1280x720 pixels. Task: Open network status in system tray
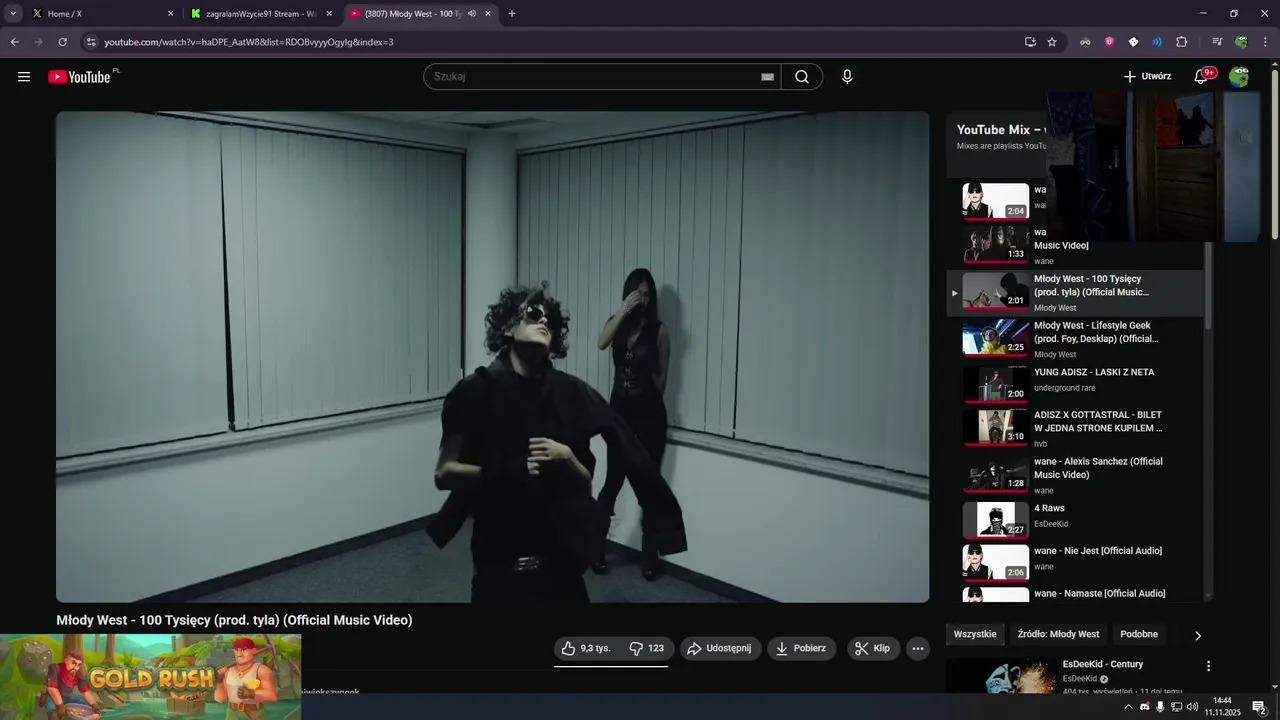1177,707
